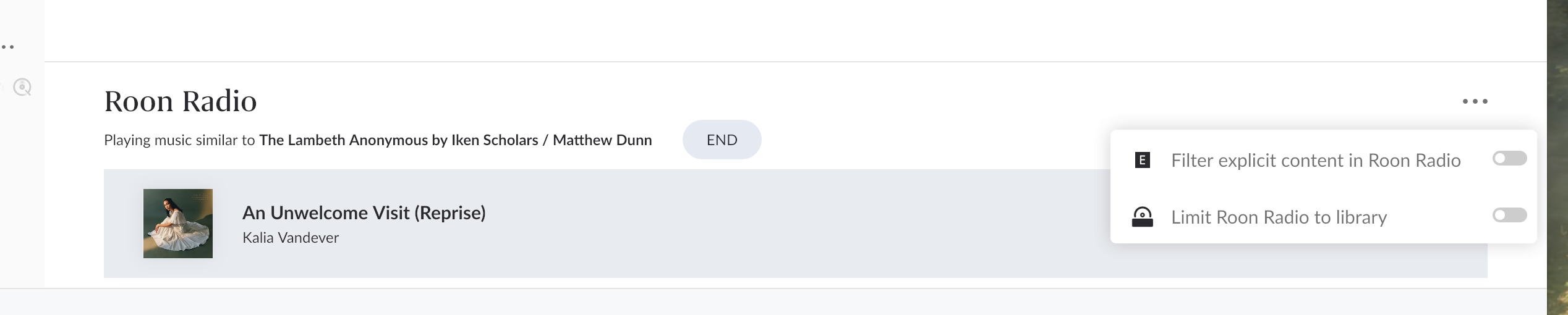This screenshot has height=315, width=1568.
Task: Click the dots icon at left sidebar top
Action: (7, 47)
